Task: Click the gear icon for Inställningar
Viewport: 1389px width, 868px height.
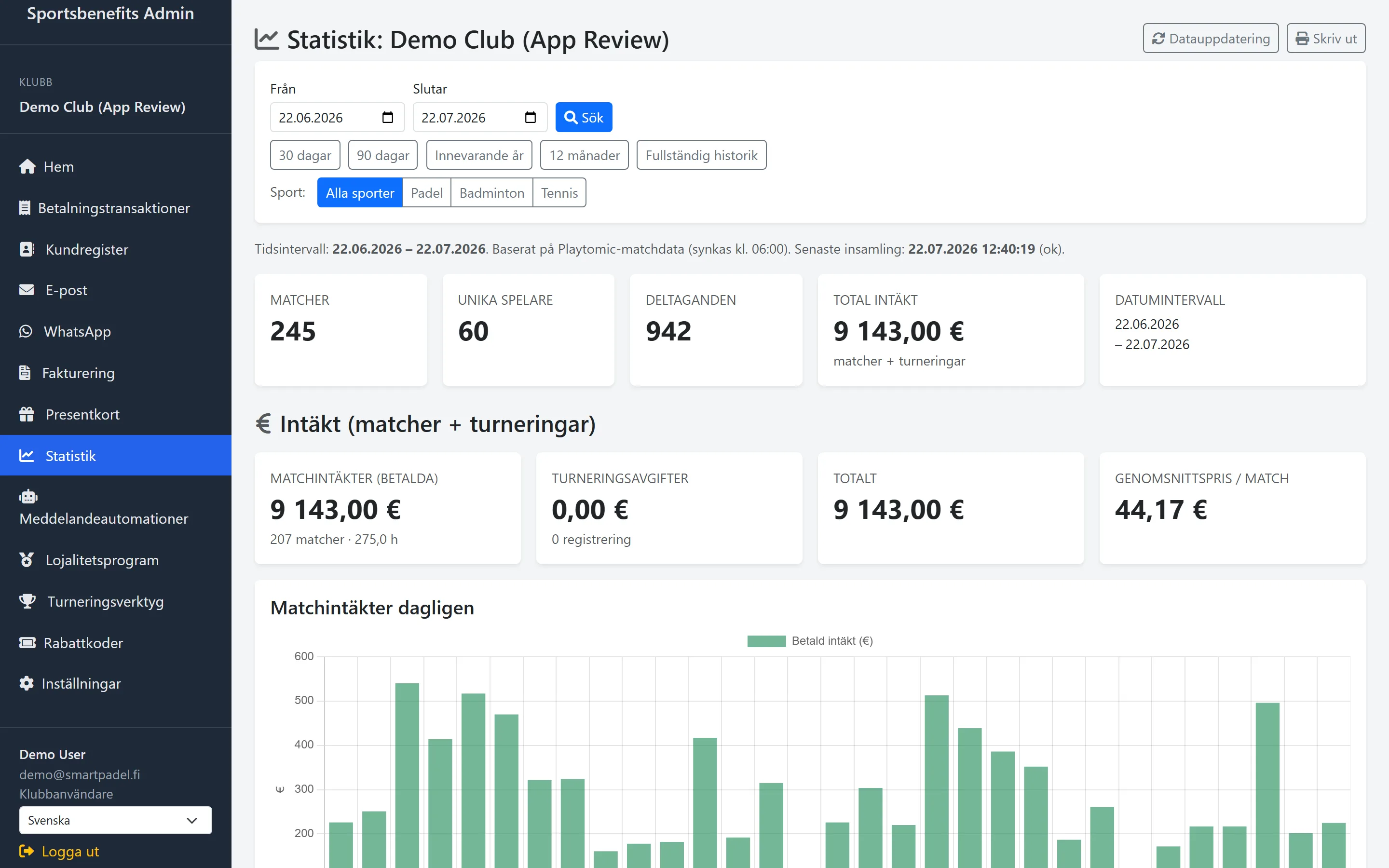Action: (x=27, y=683)
